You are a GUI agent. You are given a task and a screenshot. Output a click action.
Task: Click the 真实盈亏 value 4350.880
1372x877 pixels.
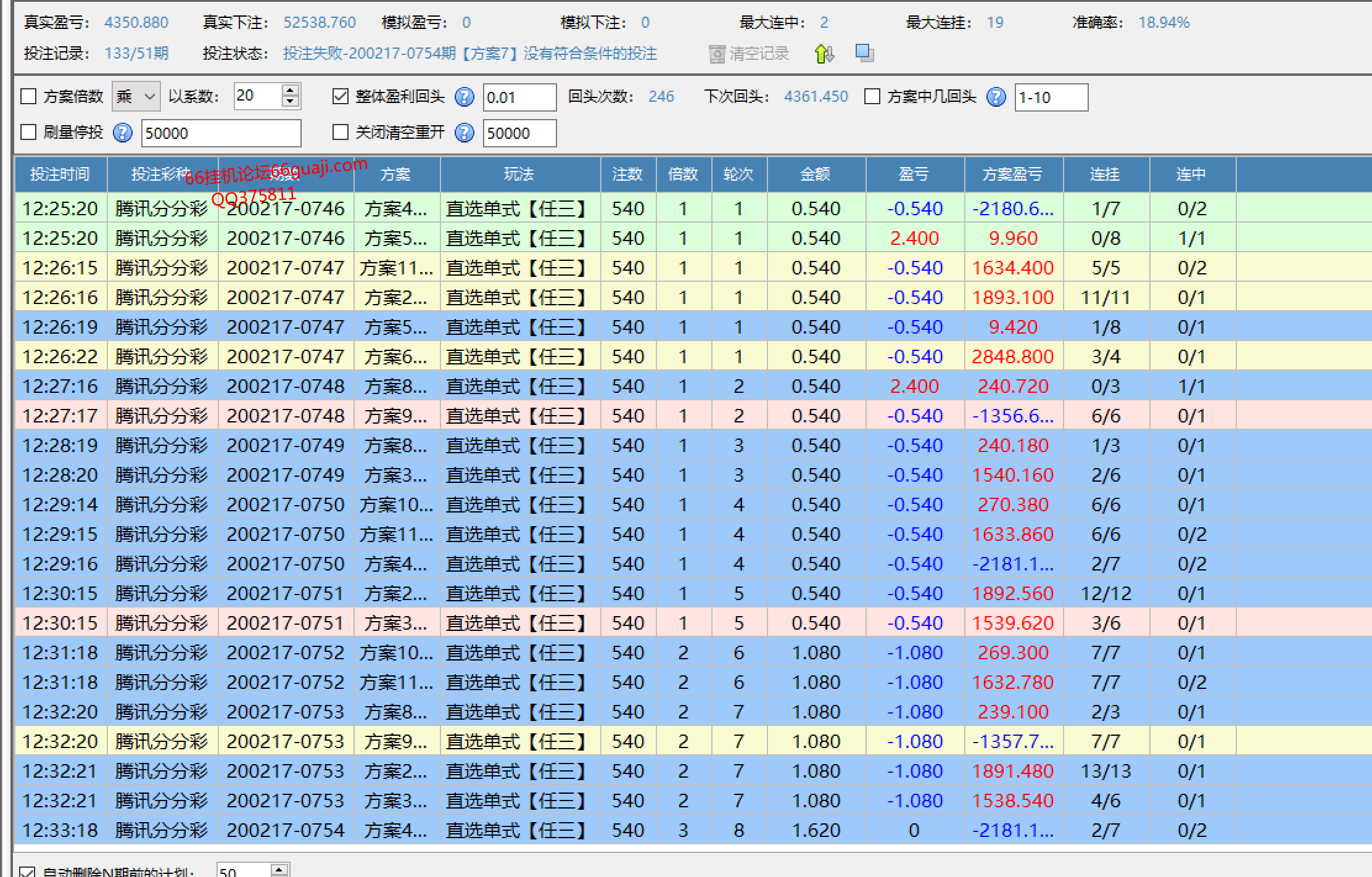click(x=136, y=23)
